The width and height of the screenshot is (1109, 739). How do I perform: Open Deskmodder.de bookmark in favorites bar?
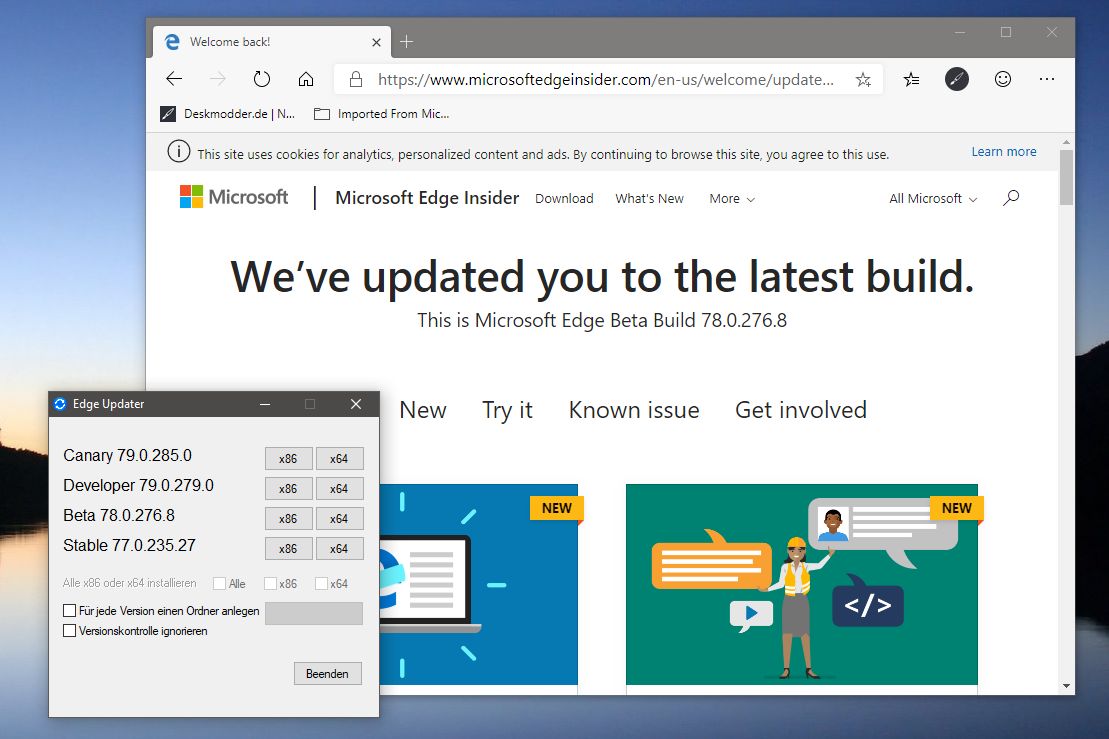click(x=228, y=114)
